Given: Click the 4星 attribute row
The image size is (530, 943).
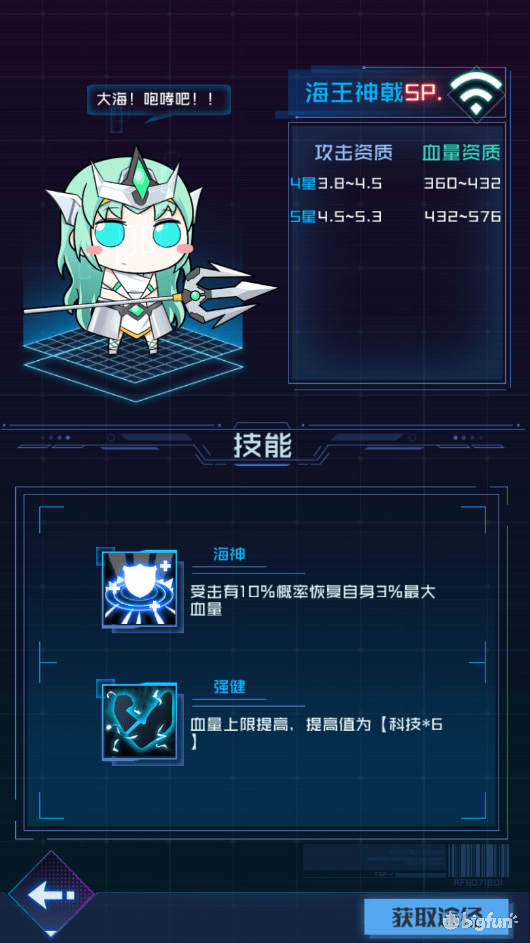Looking at the screenshot, I should (395, 184).
